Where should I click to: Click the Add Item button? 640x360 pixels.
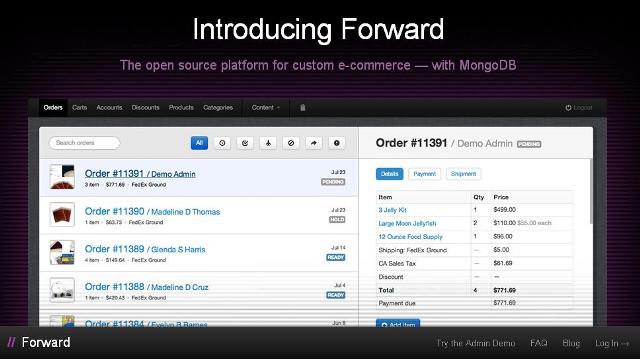tap(398, 324)
